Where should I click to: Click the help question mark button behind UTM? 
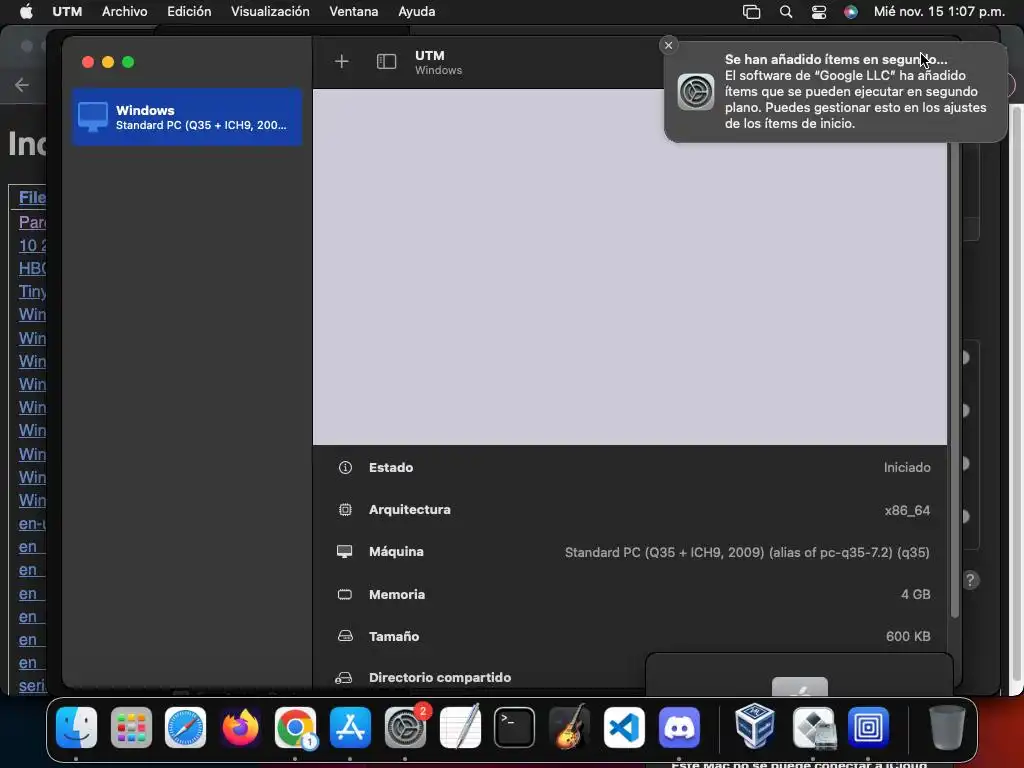(970, 580)
